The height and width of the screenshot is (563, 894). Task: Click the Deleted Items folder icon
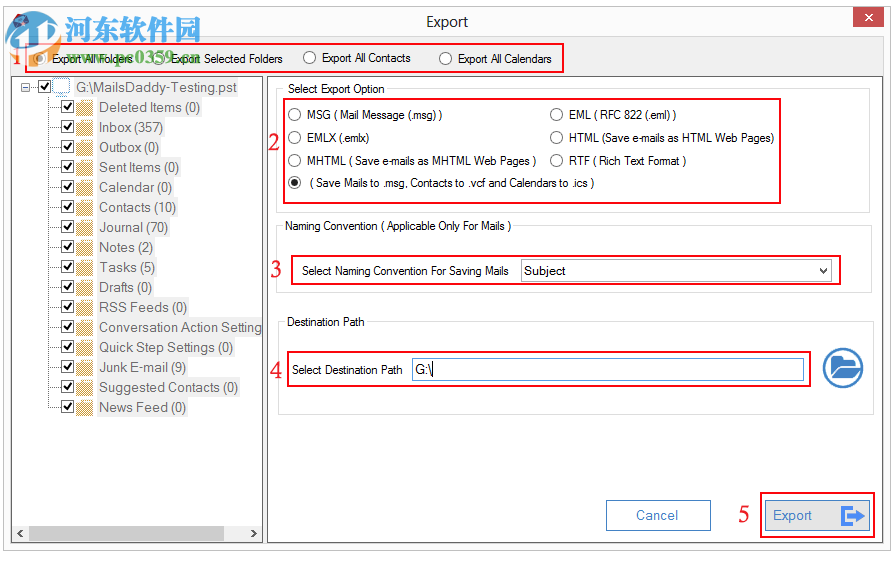(84, 107)
